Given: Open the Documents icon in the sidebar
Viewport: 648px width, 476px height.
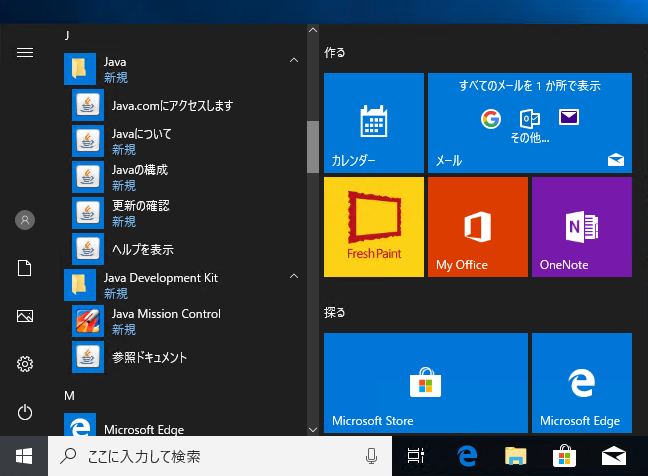Looking at the screenshot, I should (x=25, y=268).
